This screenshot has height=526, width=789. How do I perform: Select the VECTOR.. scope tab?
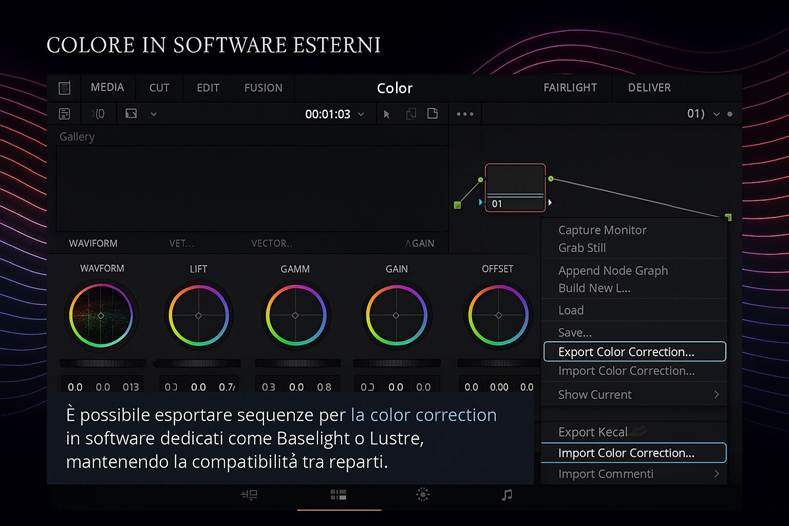pos(272,243)
